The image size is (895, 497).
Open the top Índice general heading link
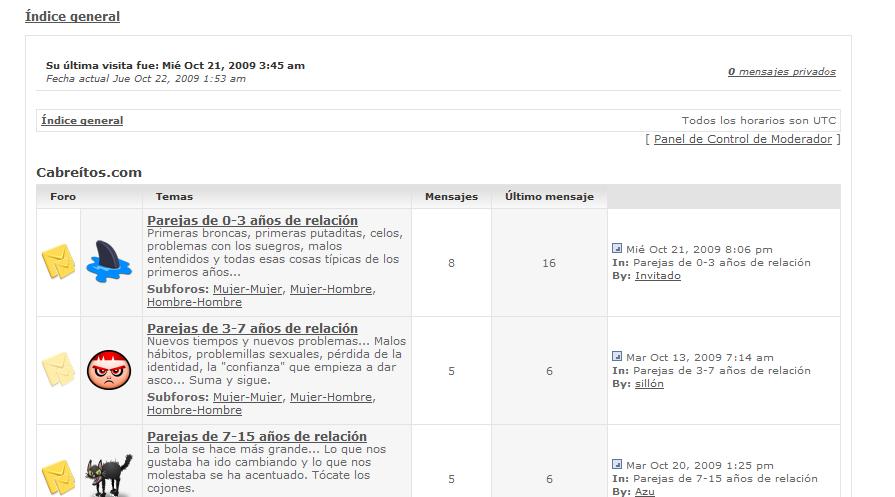72,16
